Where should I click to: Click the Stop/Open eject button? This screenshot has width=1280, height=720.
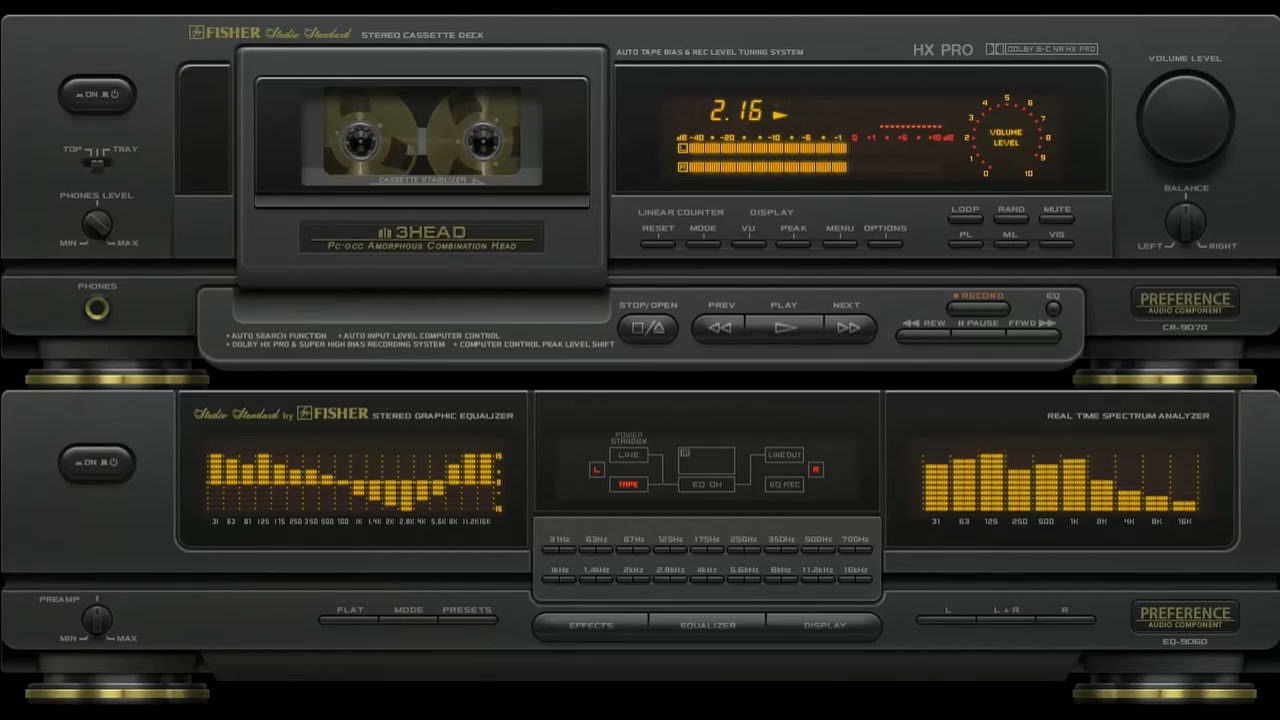tap(648, 327)
